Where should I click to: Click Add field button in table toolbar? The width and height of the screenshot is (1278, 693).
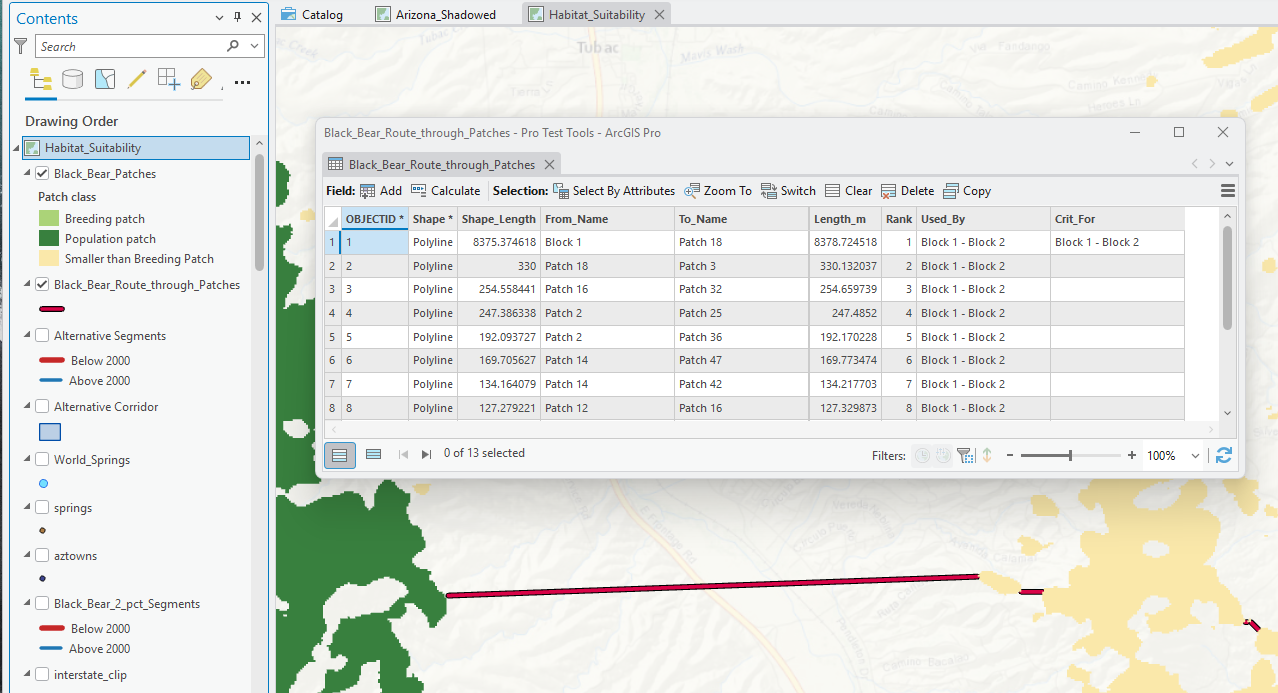[381, 191]
